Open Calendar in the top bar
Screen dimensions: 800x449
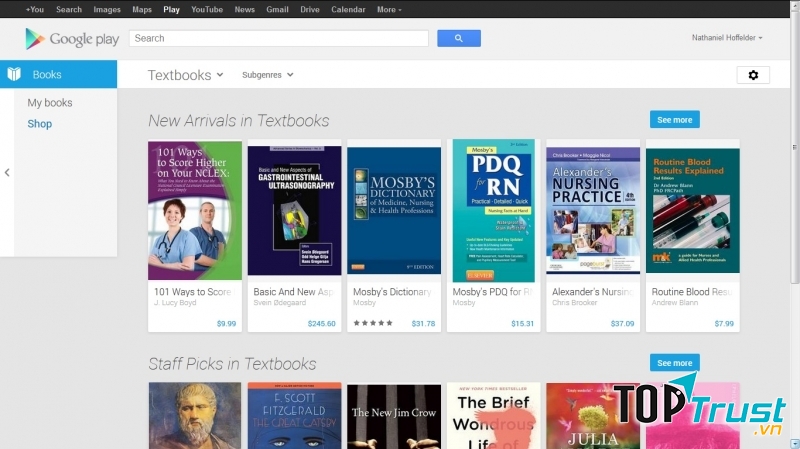[x=348, y=9]
